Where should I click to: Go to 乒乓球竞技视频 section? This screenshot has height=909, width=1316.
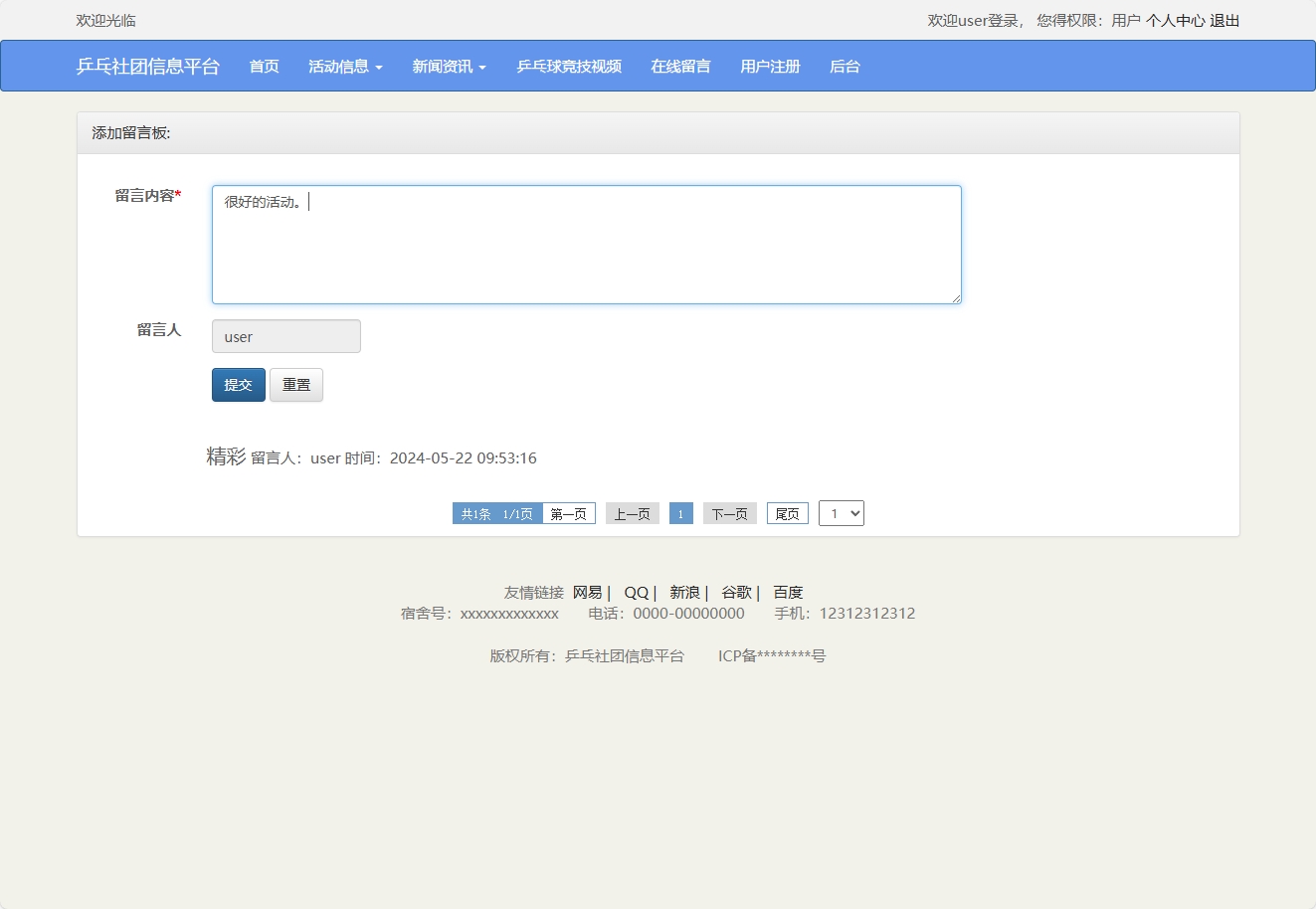pyautogui.click(x=568, y=66)
